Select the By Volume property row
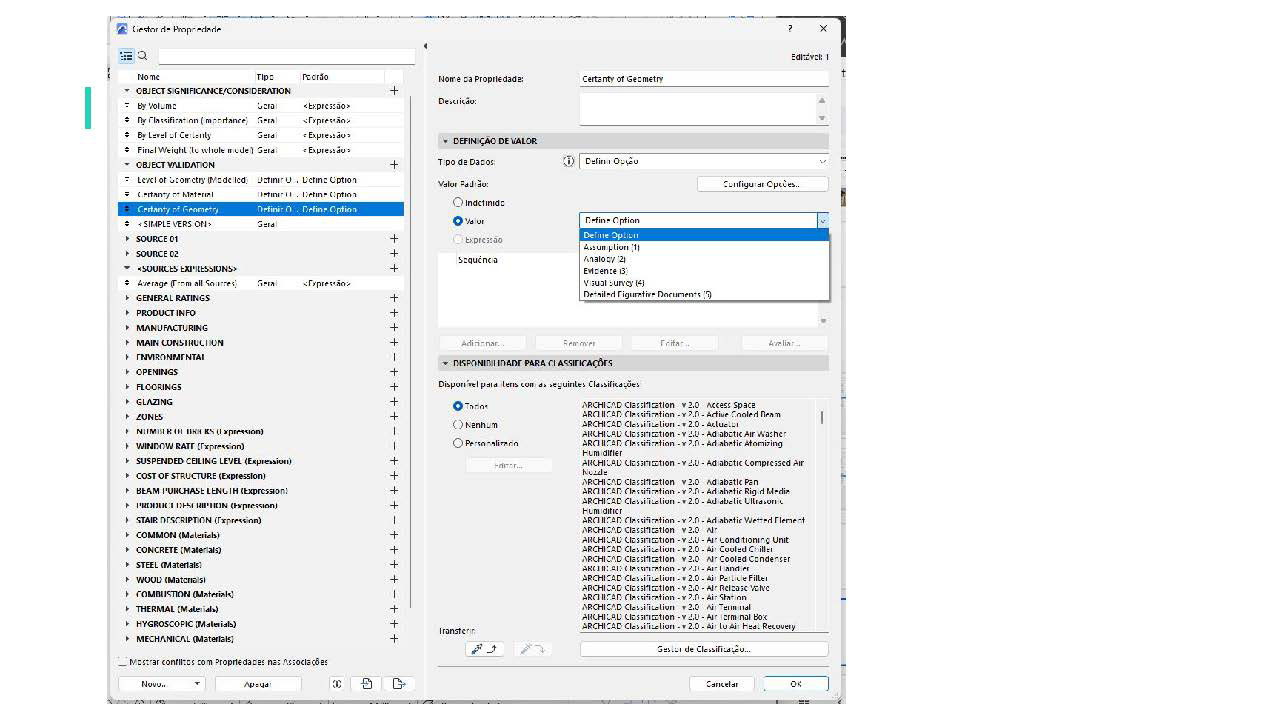Screen dimensions: 1280x720 tap(261, 106)
